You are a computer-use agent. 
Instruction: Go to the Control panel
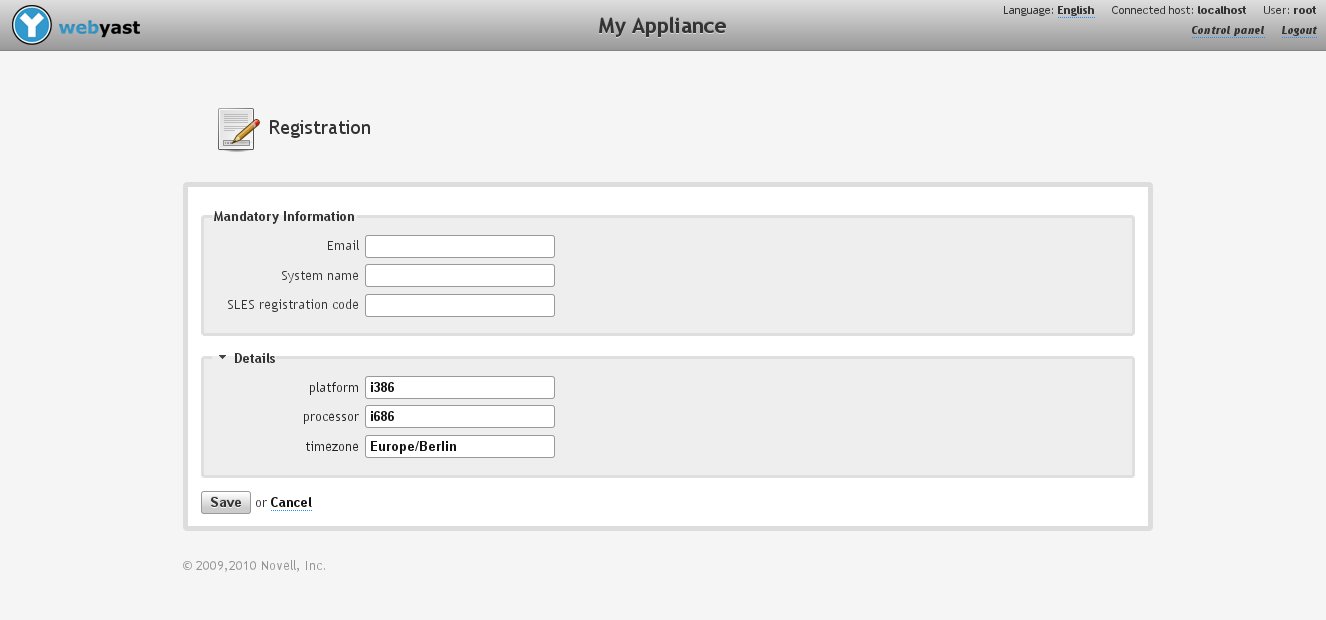(1227, 30)
